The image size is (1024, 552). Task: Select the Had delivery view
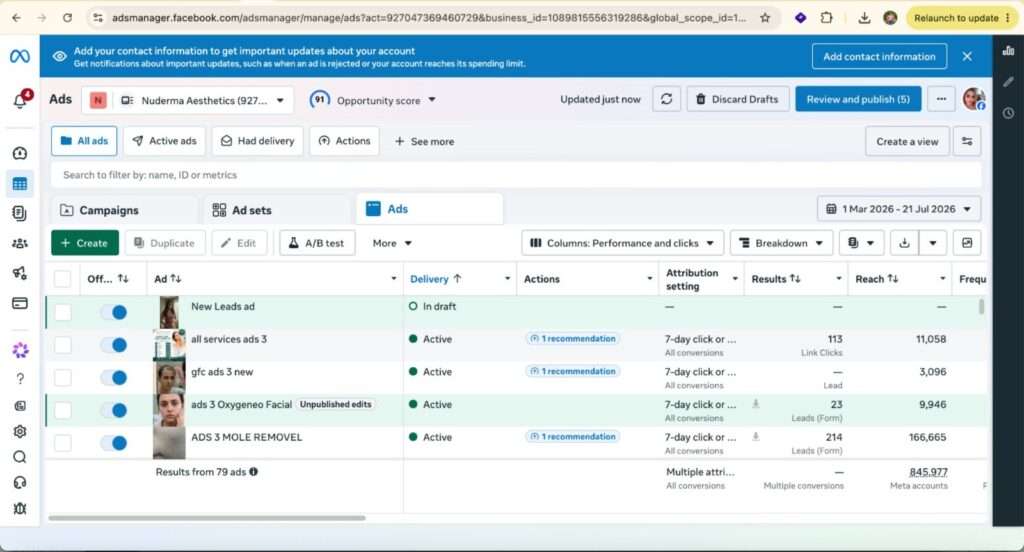coord(257,141)
